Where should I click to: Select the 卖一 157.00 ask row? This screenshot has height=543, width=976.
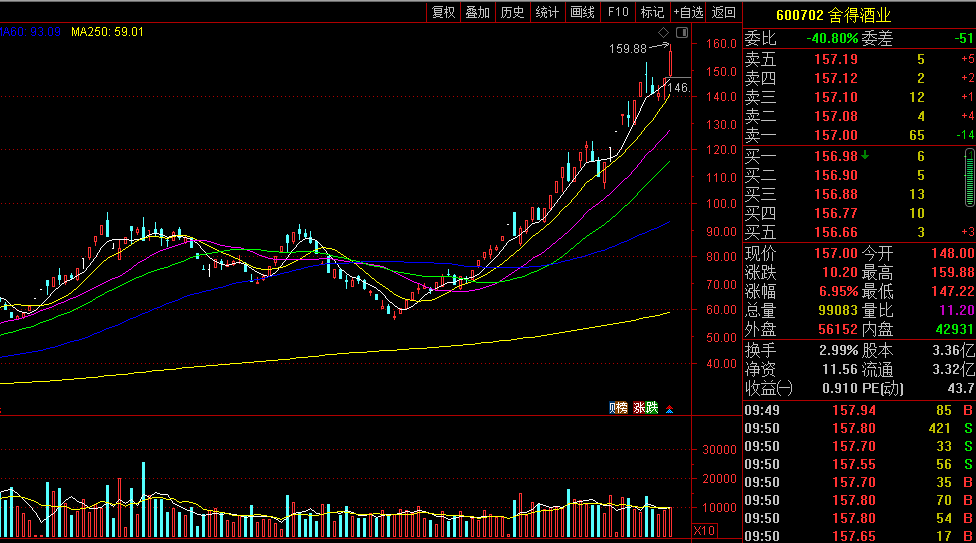click(859, 135)
